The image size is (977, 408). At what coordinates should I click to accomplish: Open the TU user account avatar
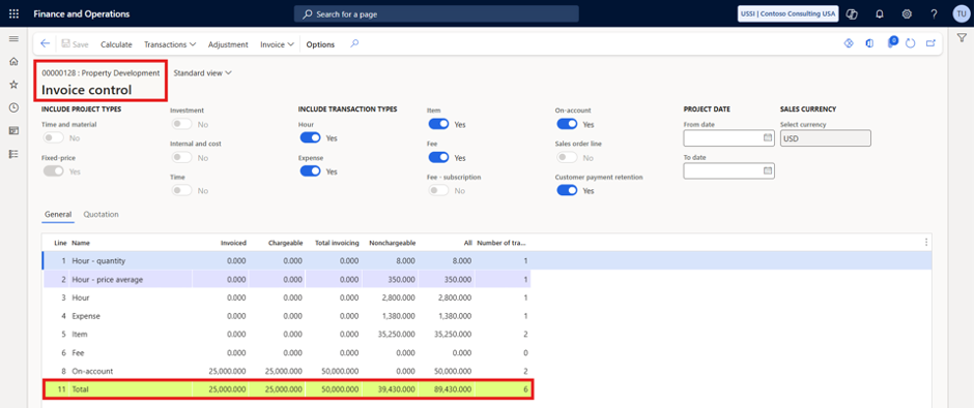click(x=960, y=14)
